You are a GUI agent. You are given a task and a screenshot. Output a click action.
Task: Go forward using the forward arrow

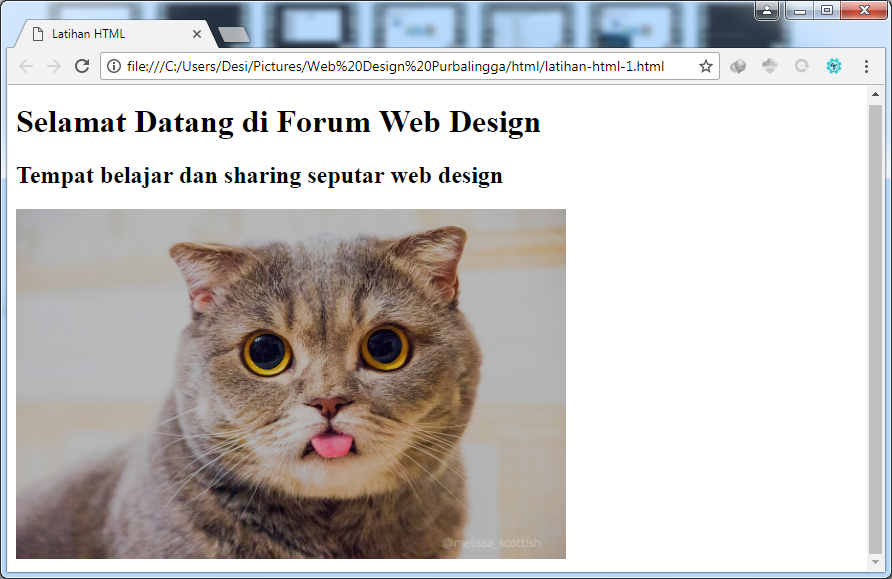(54, 66)
